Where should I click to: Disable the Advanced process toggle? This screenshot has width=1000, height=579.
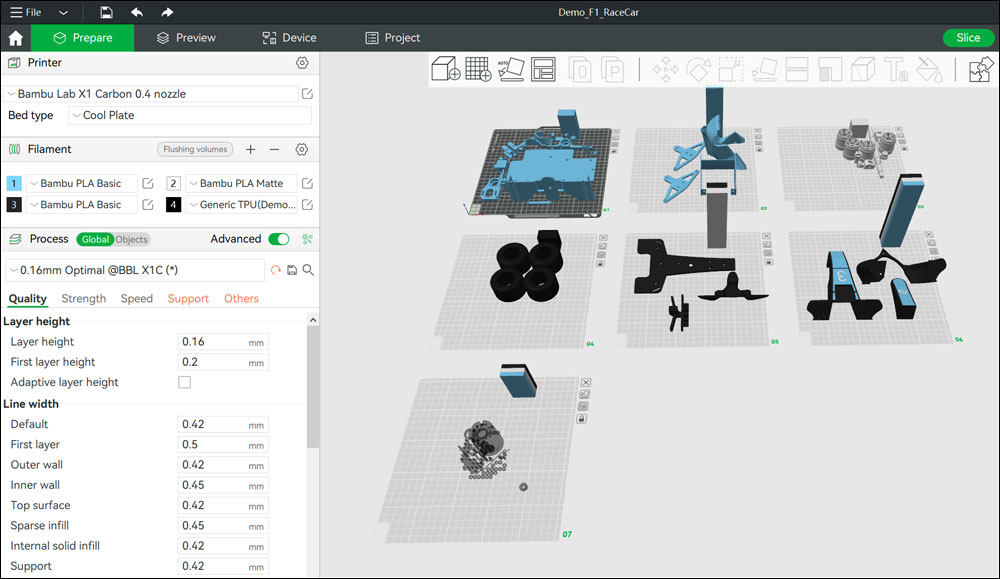[x=277, y=239]
